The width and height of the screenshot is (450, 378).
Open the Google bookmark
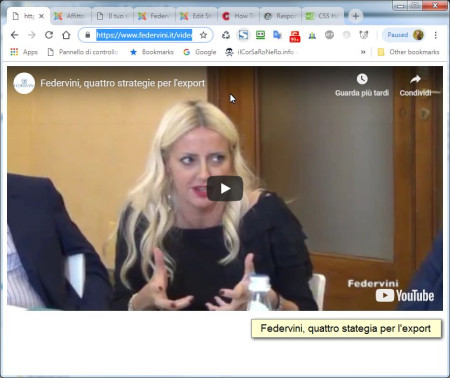click(200, 52)
